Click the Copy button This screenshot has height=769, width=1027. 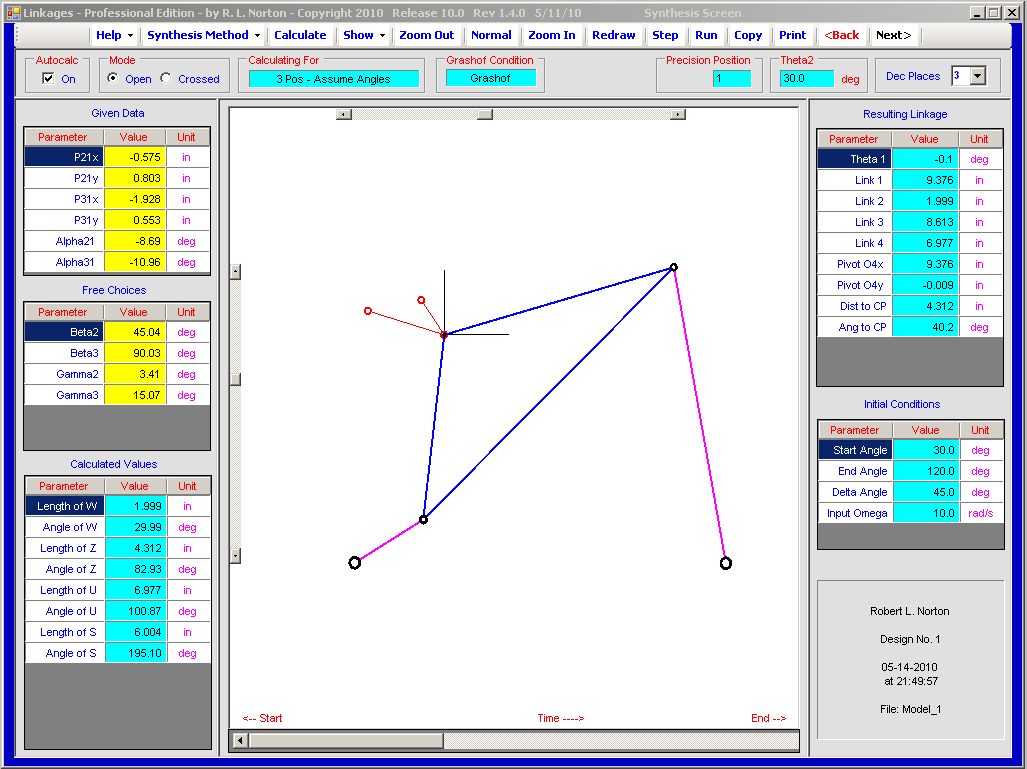747,35
